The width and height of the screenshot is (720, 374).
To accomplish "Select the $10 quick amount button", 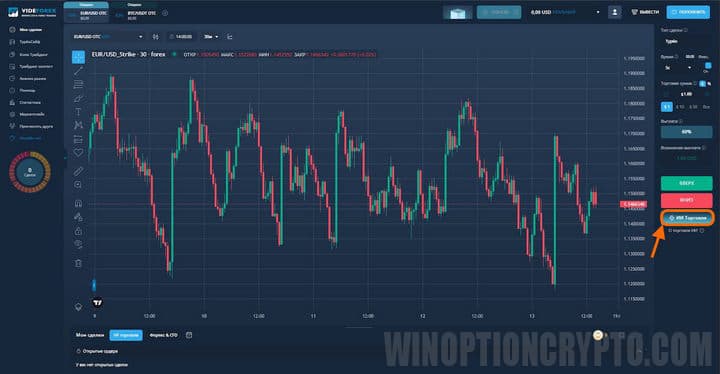I will pos(680,107).
